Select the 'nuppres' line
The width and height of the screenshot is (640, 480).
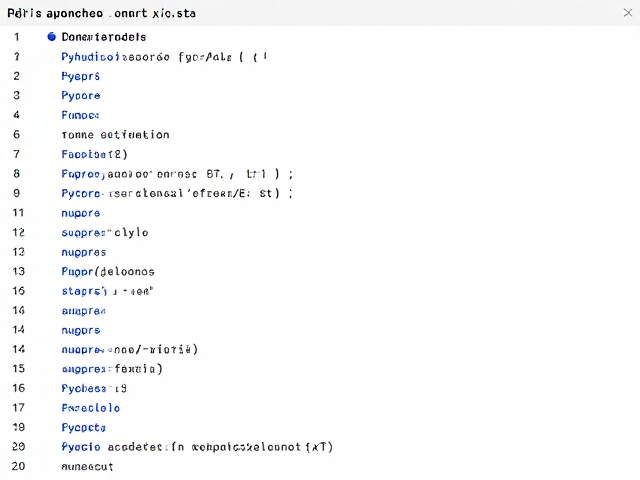click(84, 252)
